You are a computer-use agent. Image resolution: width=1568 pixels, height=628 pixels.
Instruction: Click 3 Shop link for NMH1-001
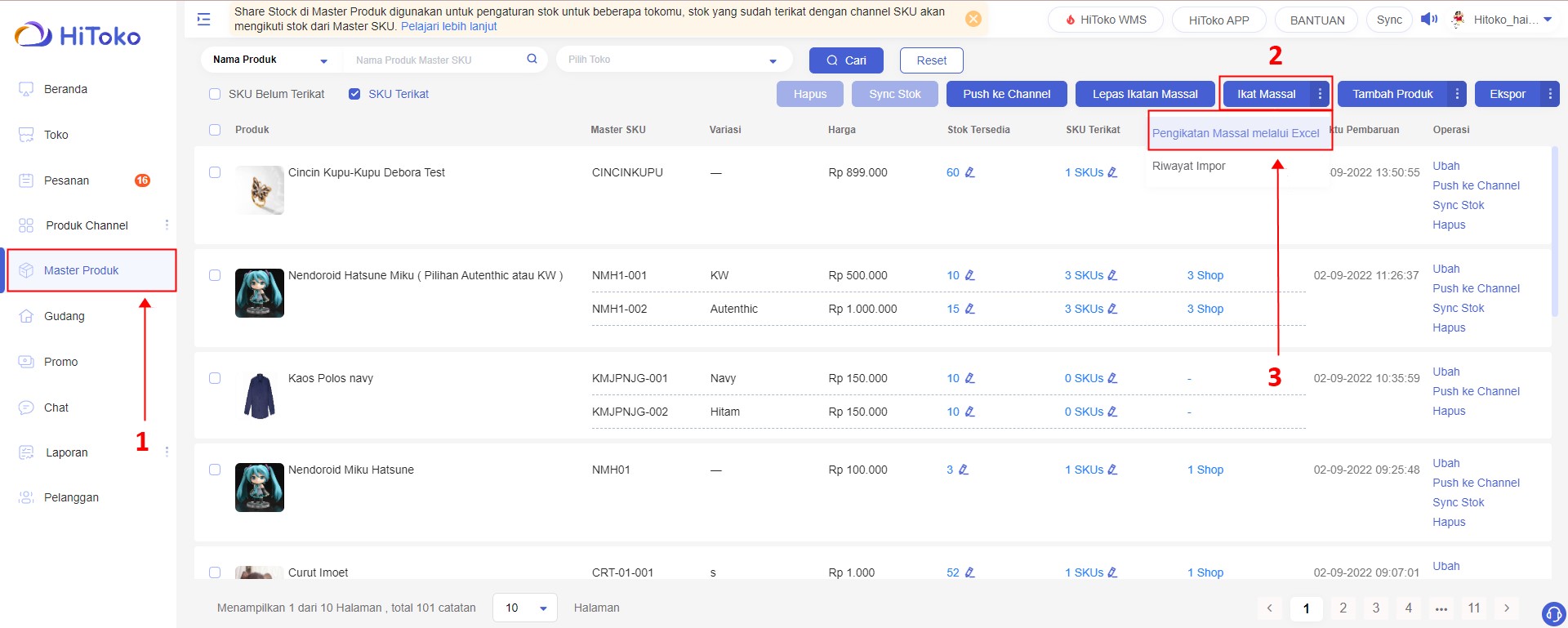click(x=1205, y=275)
